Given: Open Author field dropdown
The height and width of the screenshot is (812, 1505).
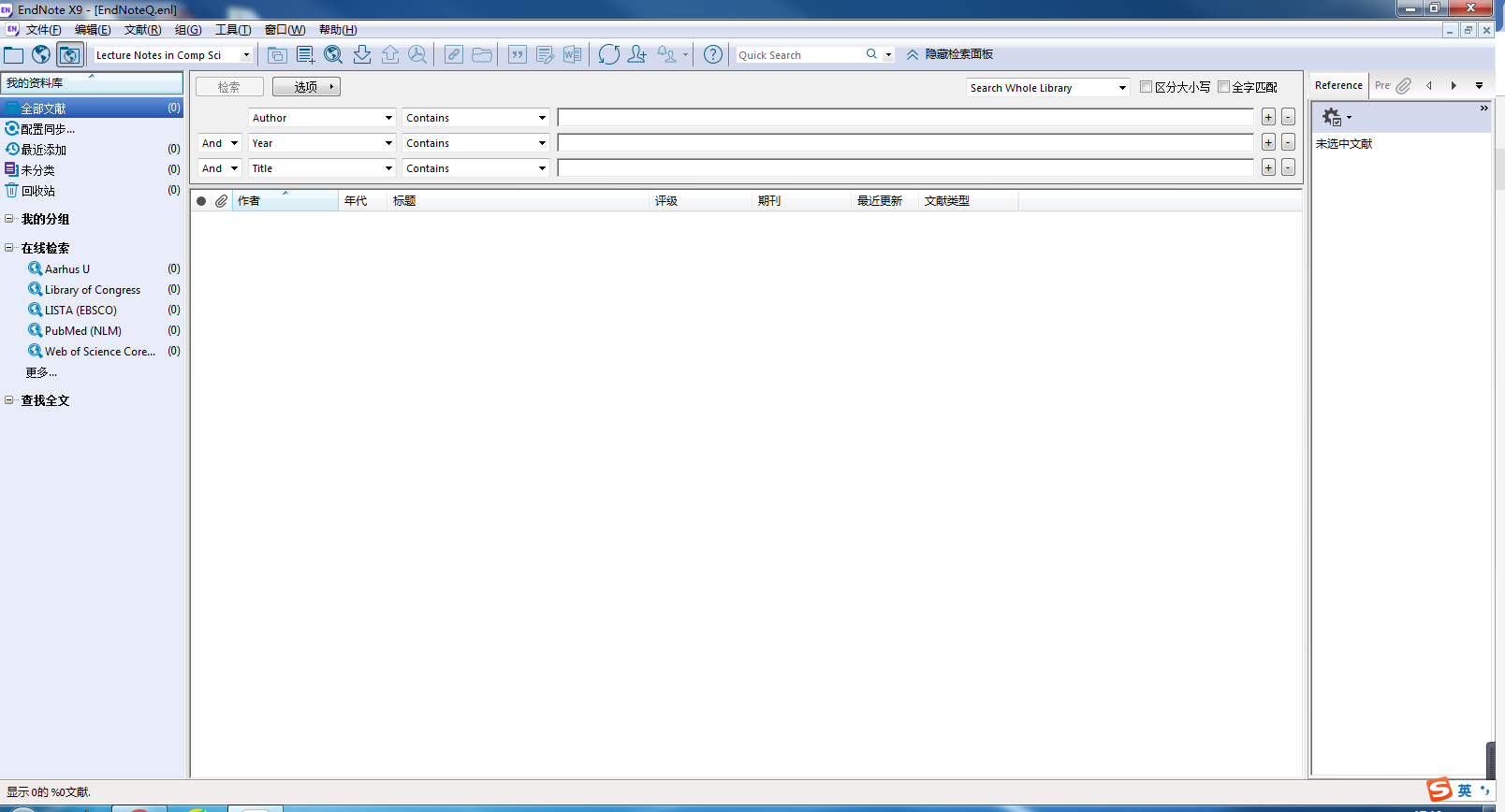Looking at the screenshot, I should [x=388, y=118].
